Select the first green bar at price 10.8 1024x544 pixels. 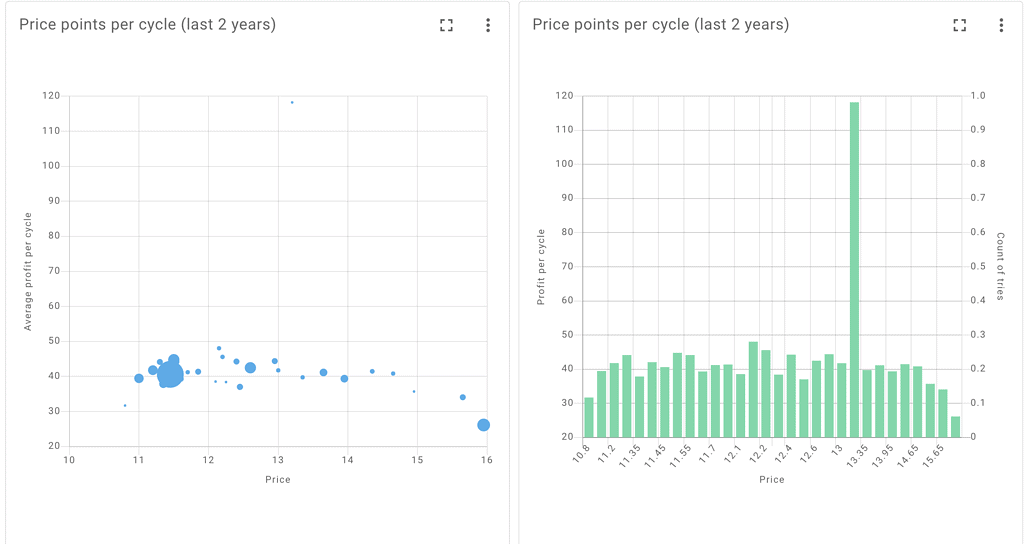click(x=589, y=417)
